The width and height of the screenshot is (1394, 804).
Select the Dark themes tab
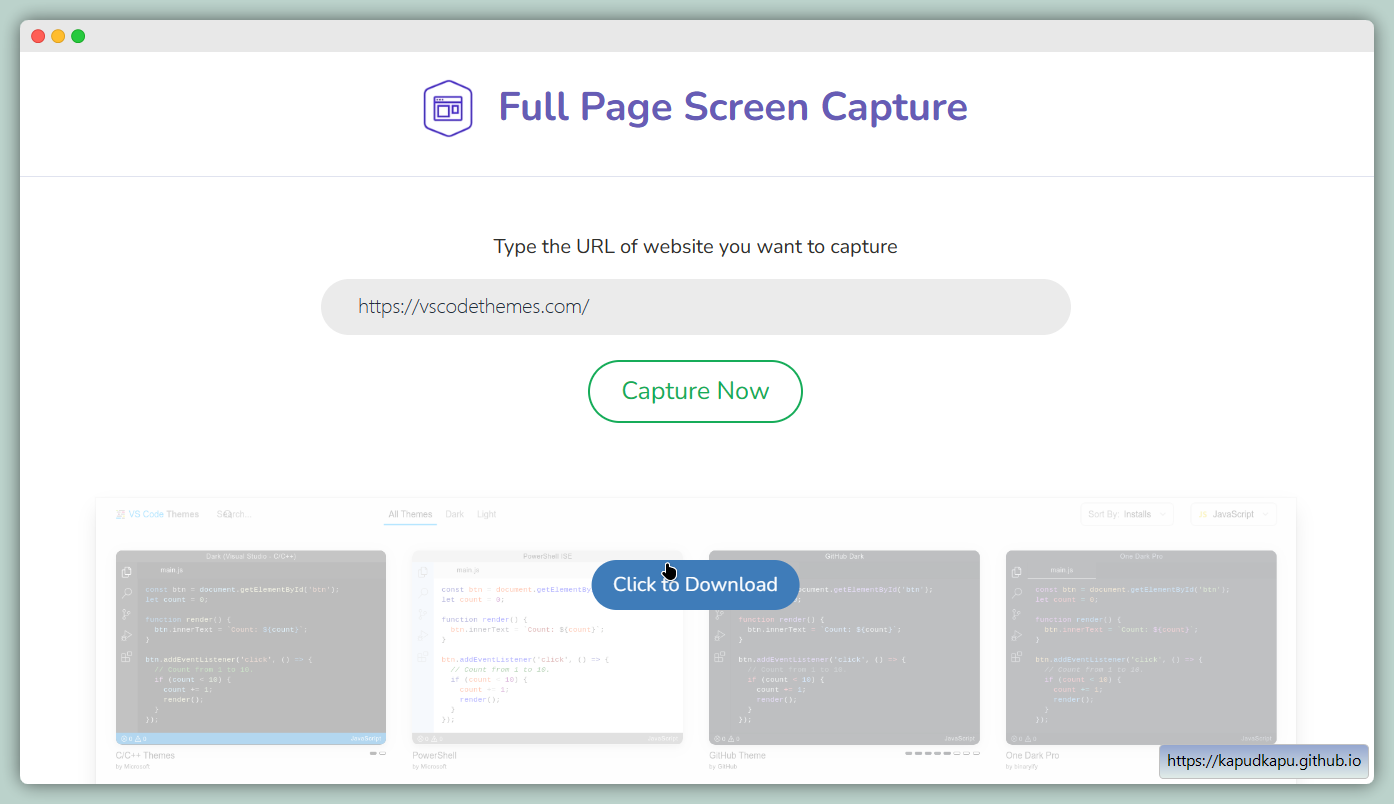click(x=455, y=514)
